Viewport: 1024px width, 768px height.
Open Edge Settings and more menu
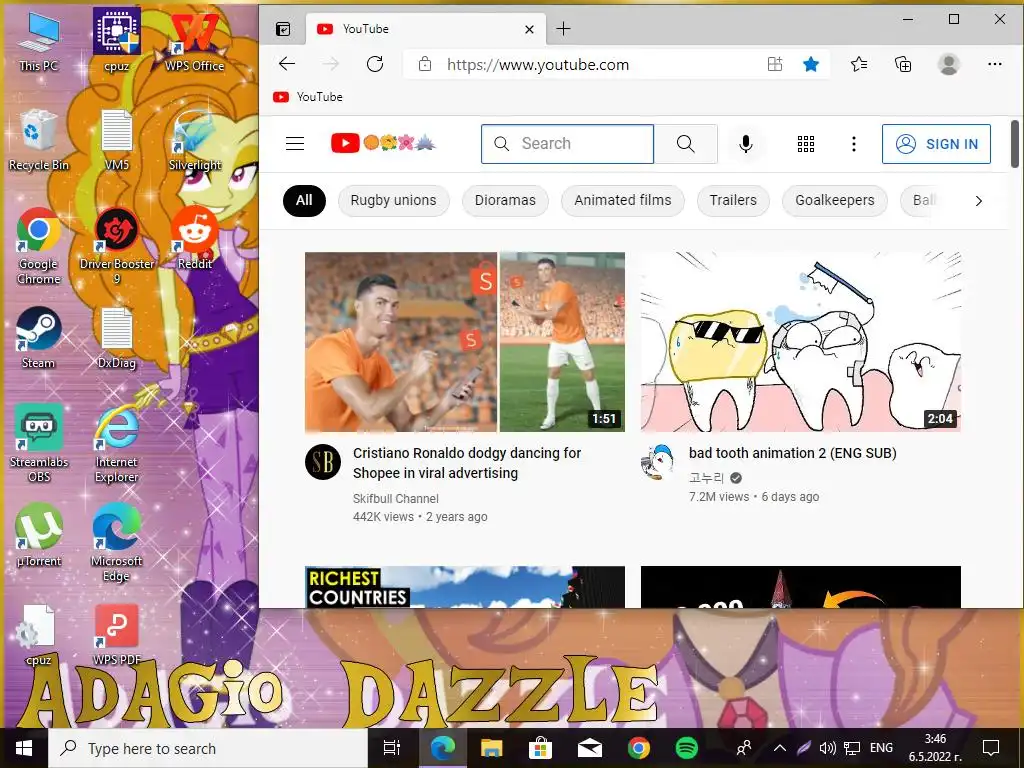(x=995, y=64)
